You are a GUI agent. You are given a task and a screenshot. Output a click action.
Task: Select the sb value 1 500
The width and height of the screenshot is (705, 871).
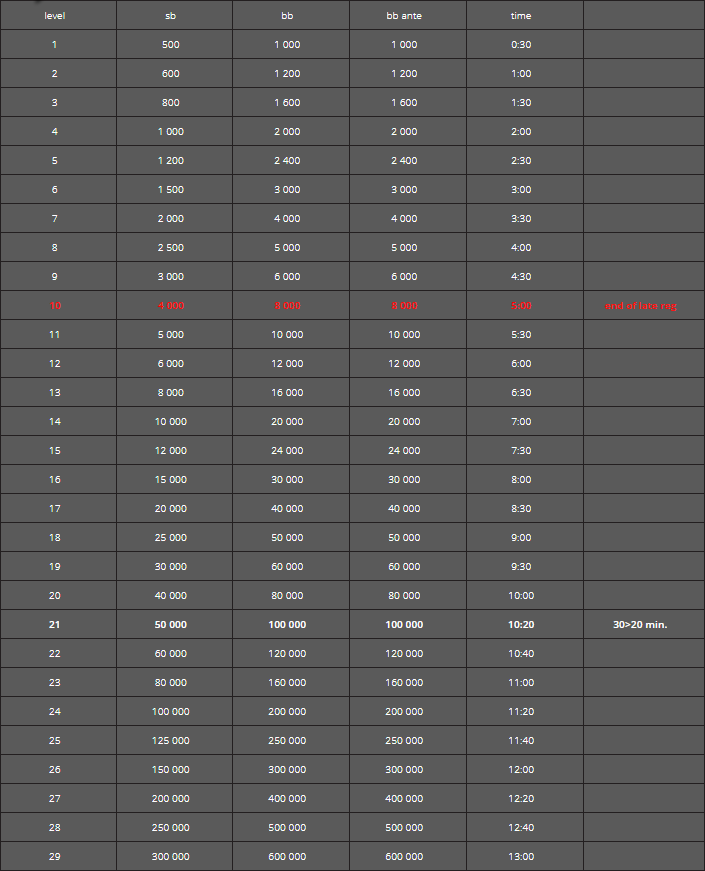171,189
